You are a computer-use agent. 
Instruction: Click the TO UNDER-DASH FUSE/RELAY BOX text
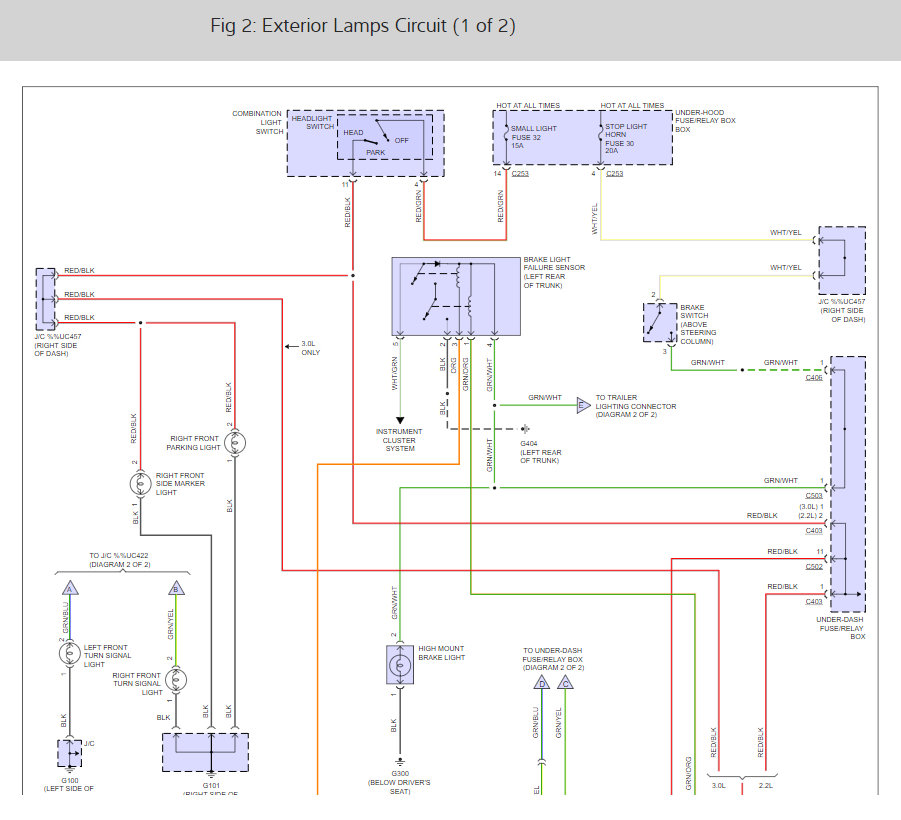553,659
